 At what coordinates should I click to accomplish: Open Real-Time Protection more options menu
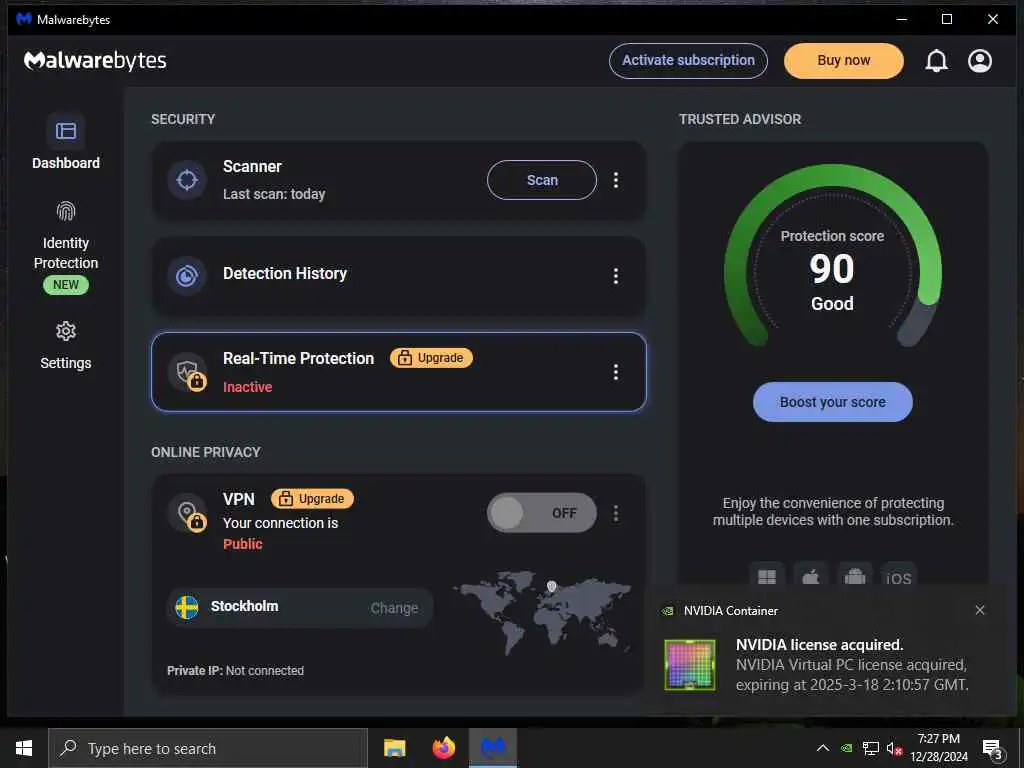(615, 372)
